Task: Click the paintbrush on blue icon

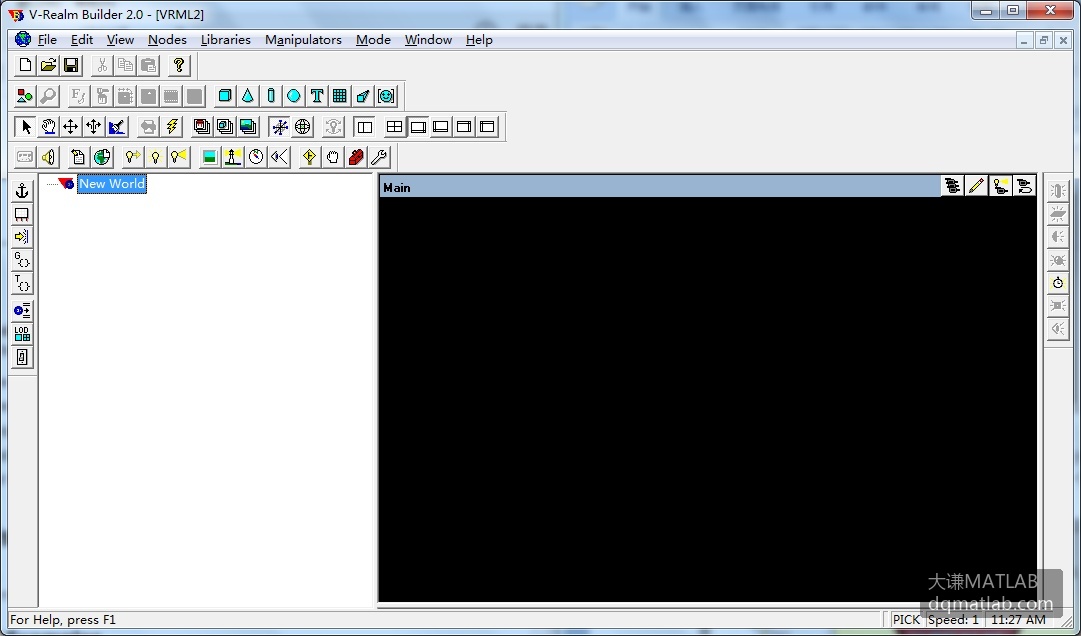Action: (x=117, y=127)
